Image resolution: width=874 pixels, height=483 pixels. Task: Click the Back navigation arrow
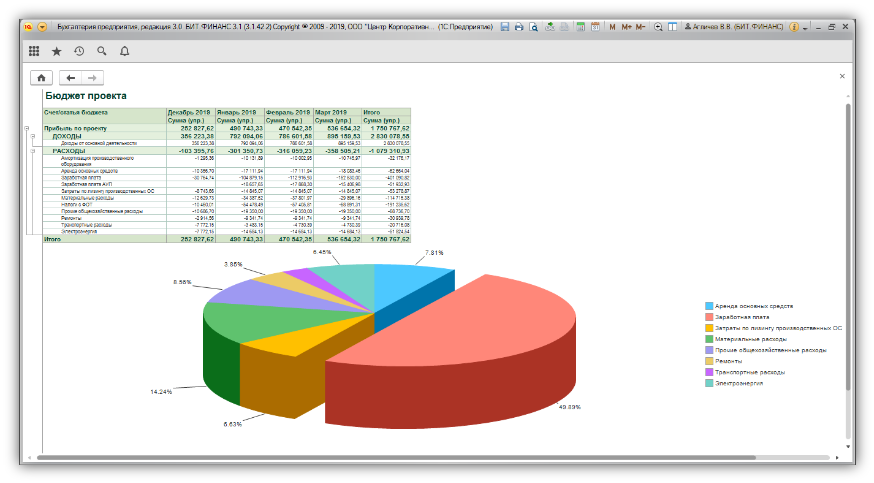69,77
